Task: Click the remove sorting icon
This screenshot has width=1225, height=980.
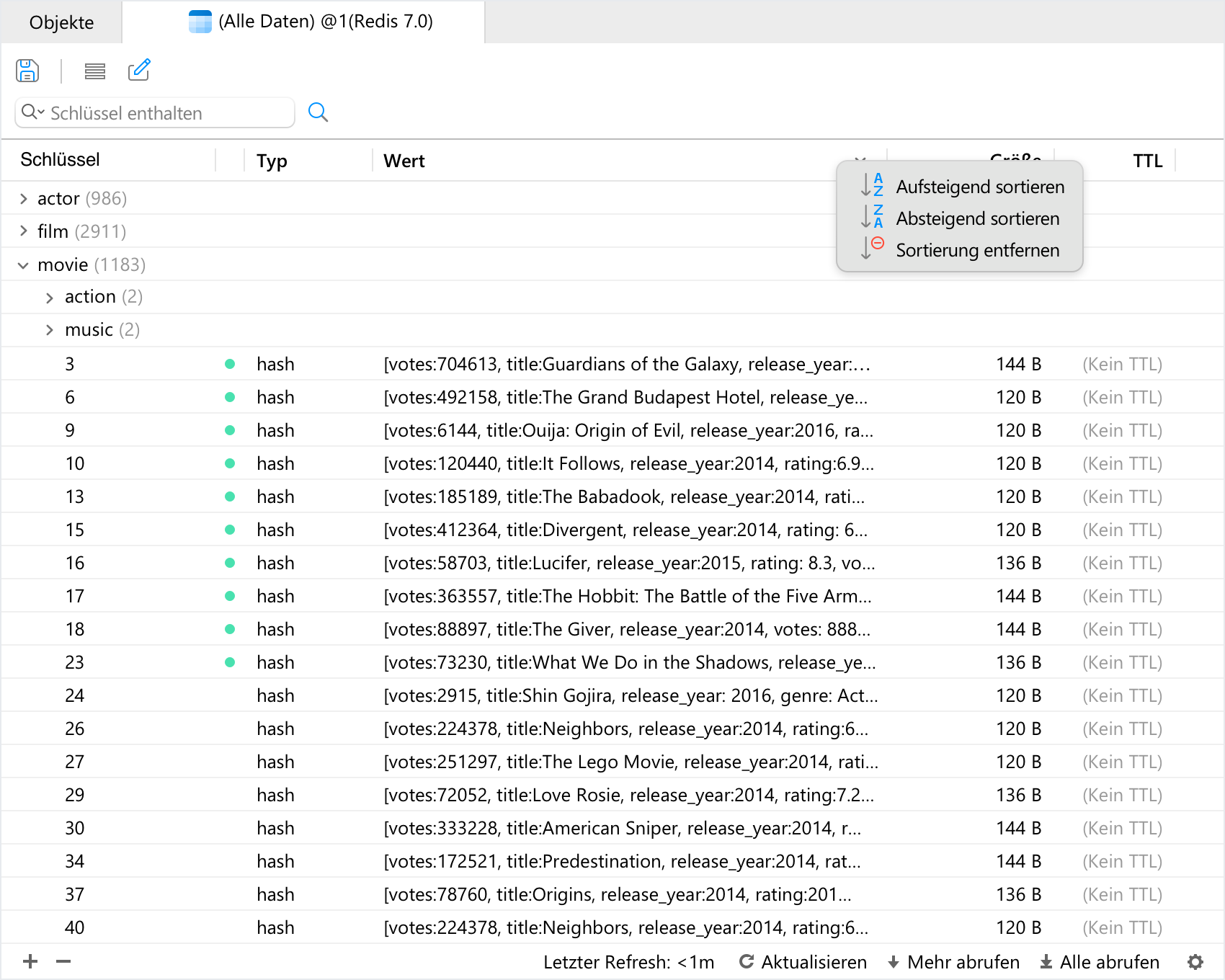Action: click(872, 248)
